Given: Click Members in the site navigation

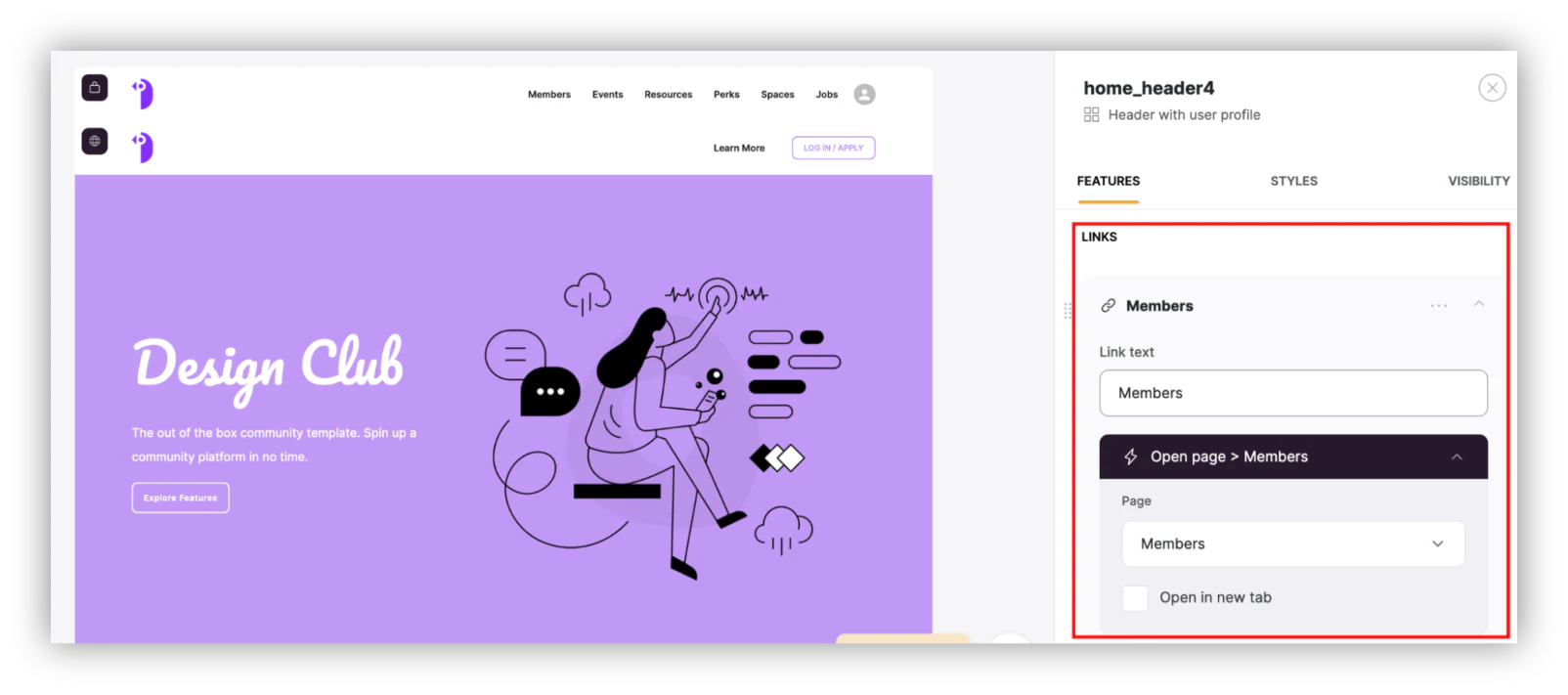Looking at the screenshot, I should (x=549, y=95).
